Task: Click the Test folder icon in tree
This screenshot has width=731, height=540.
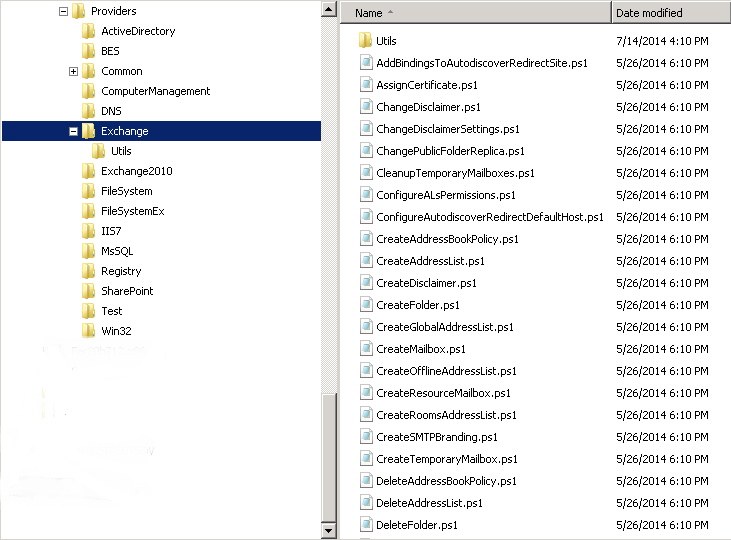Action: tap(88, 312)
